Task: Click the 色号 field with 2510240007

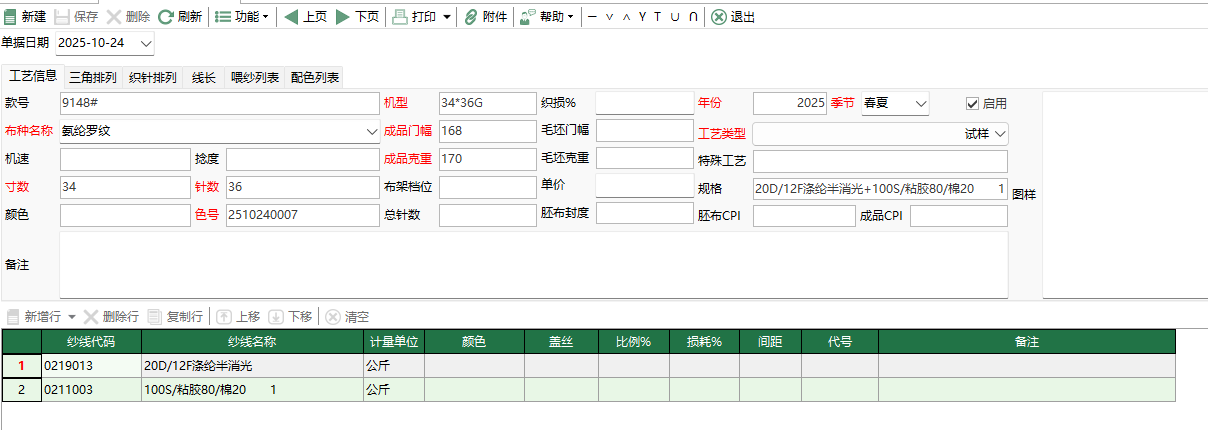Action: point(302,215)
